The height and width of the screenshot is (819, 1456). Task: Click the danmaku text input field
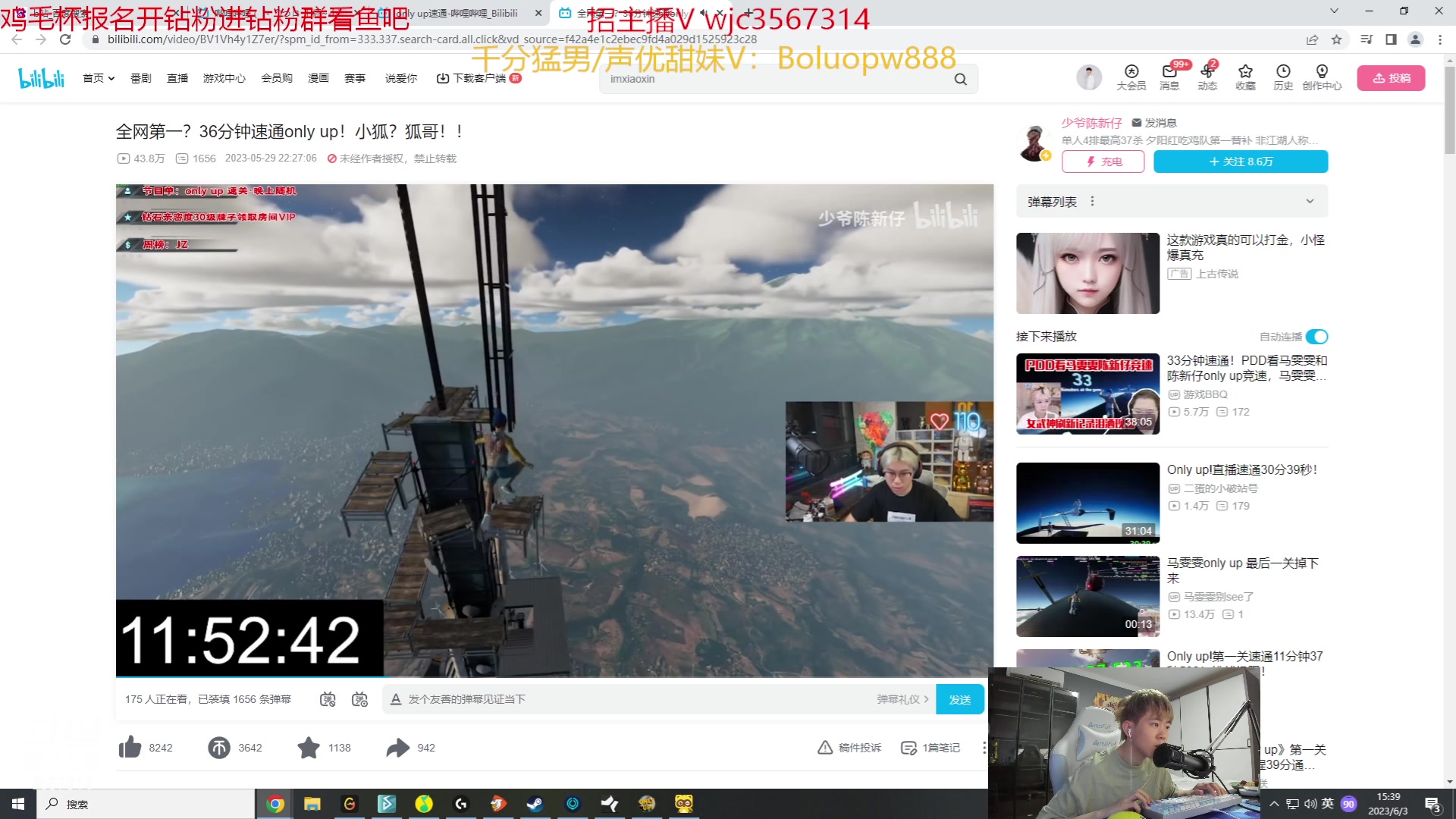pyautogui.click(x=637, y=699)
